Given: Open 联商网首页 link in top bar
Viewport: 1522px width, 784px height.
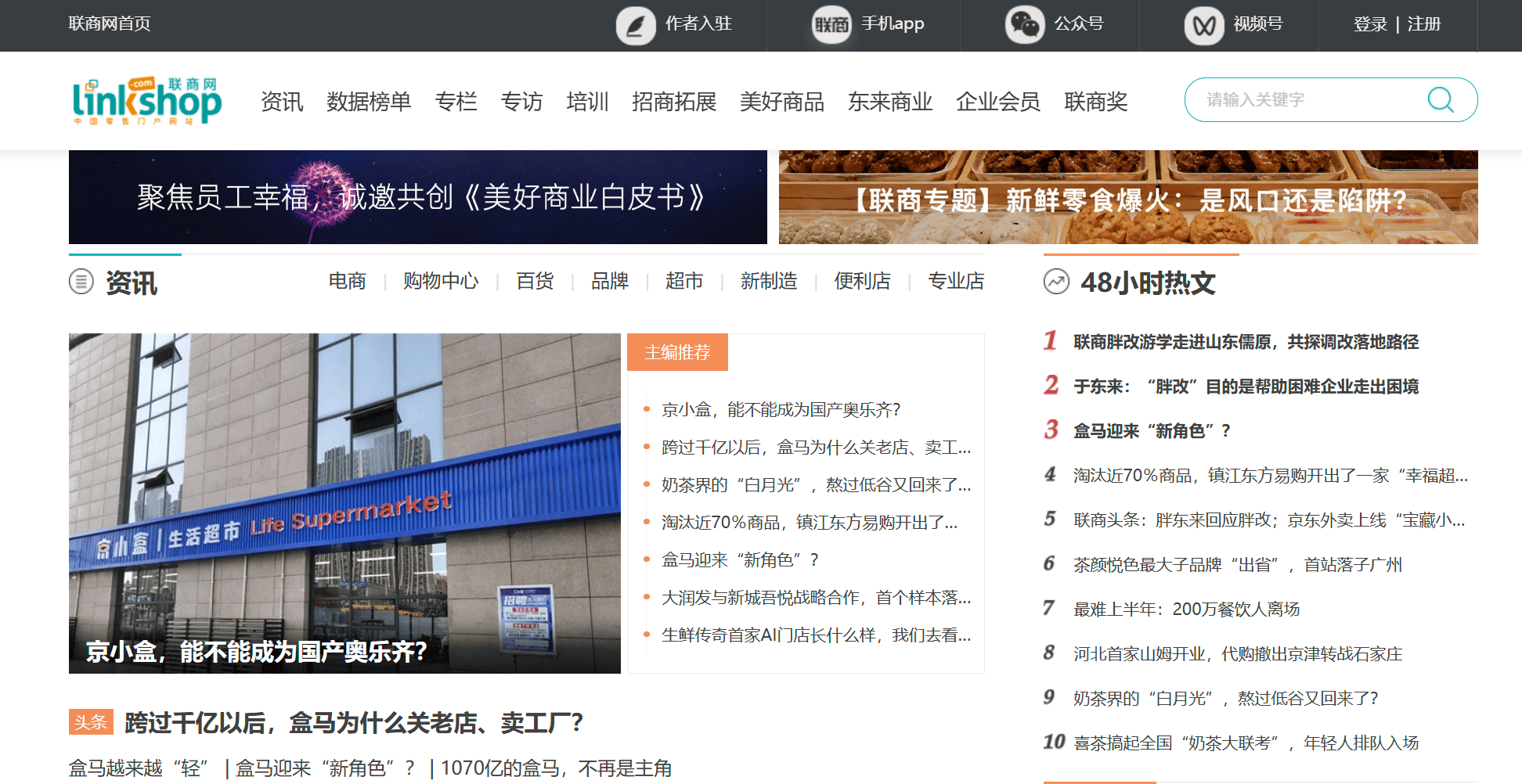Looking at the screenshot, I should coord(110,23).
